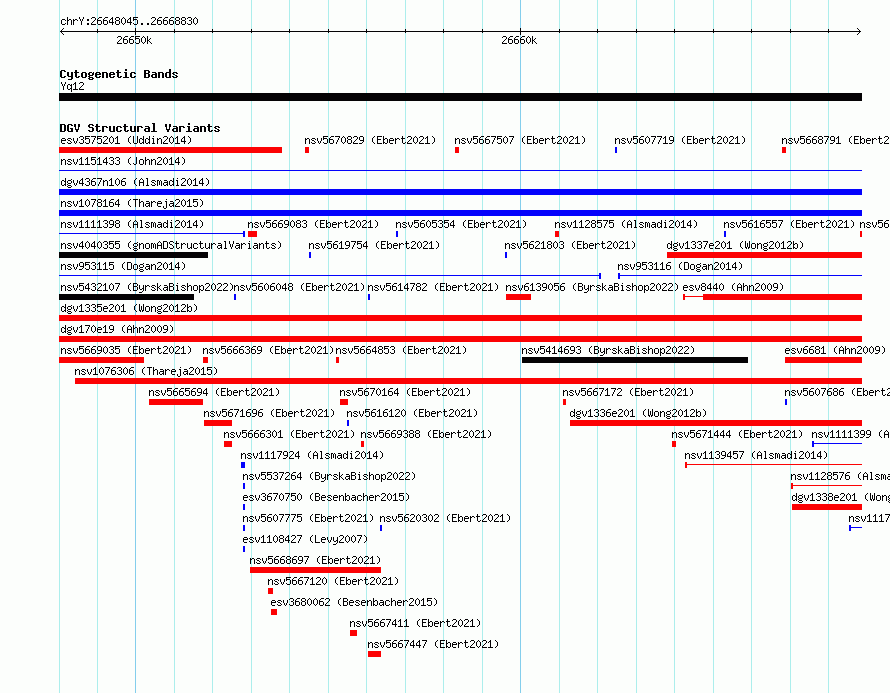This screenshot has width=890, height=693.
Task: Open nsv1139457 (Alsmadi2014) variant
Action: coord(756,455)
